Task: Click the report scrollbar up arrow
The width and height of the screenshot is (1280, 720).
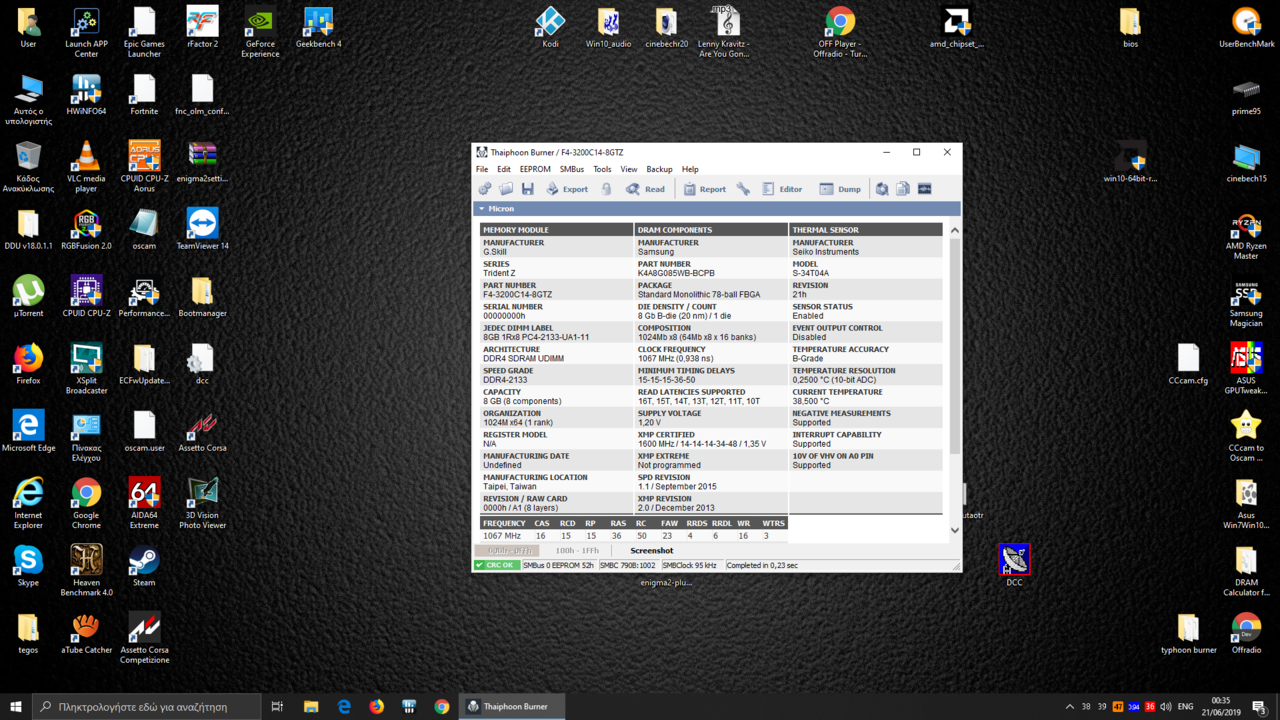Action: pos(954,230)
